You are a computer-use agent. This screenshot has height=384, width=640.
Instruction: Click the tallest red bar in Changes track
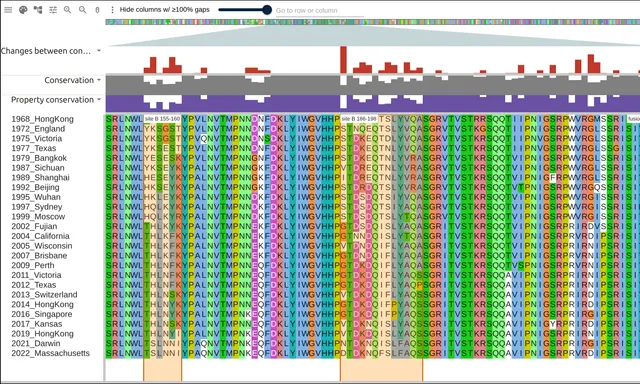click(344, 60)
